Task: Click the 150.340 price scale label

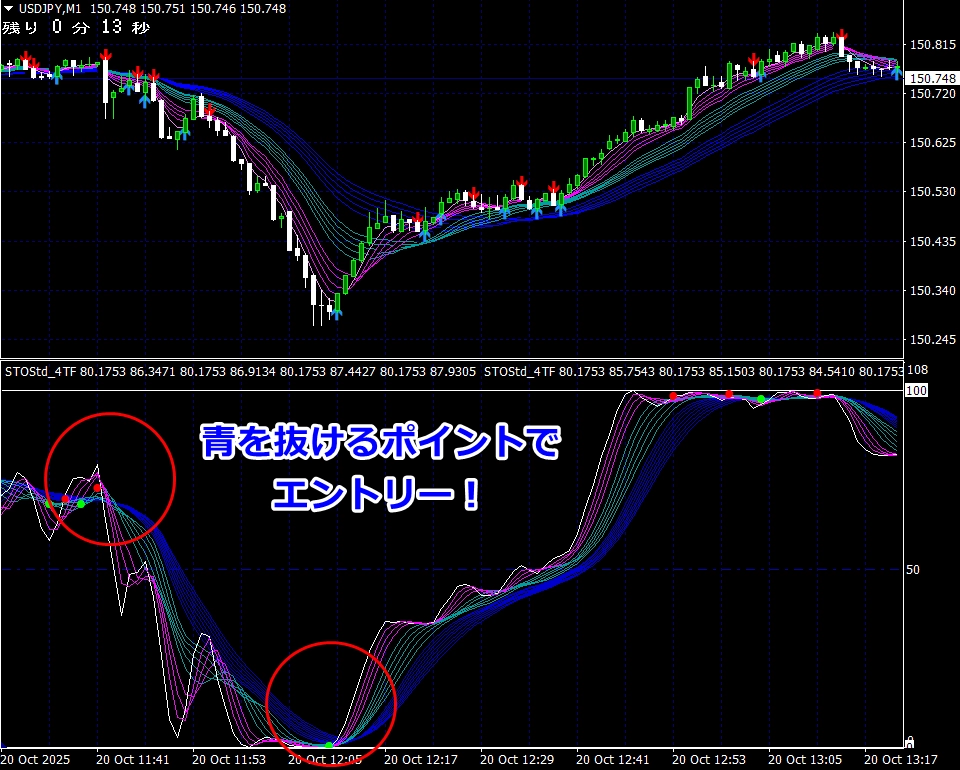Action: coord(930,291)
